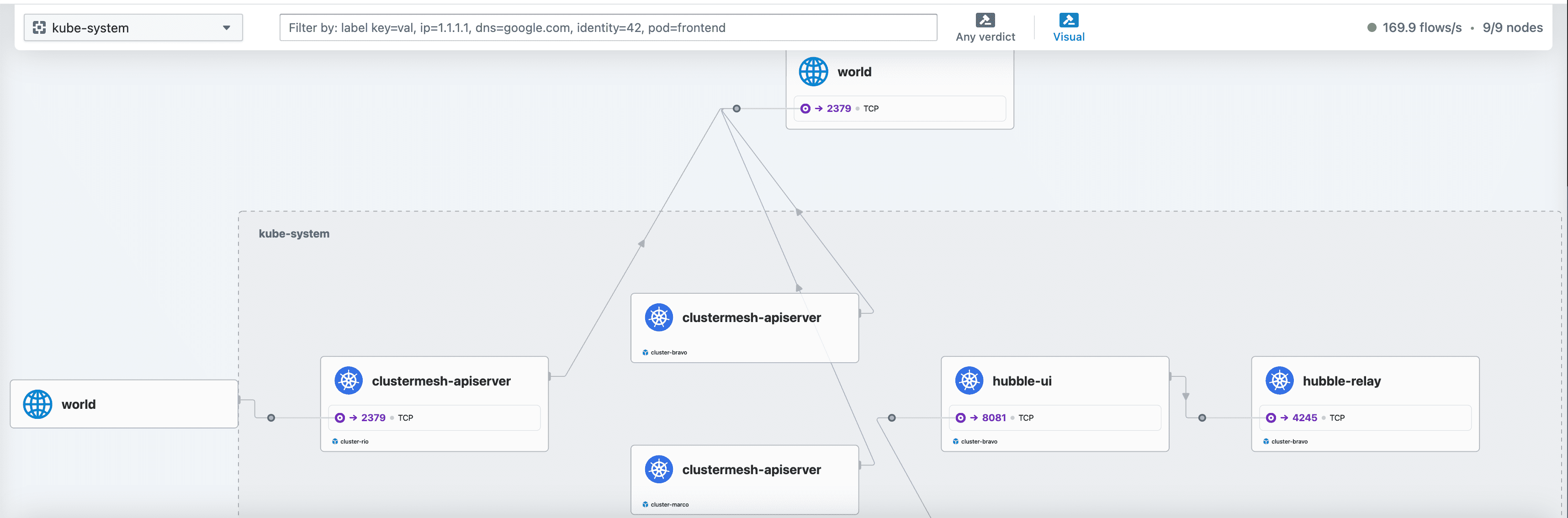Click the 169.9 flows/s status text

(x=1422, y=27)
